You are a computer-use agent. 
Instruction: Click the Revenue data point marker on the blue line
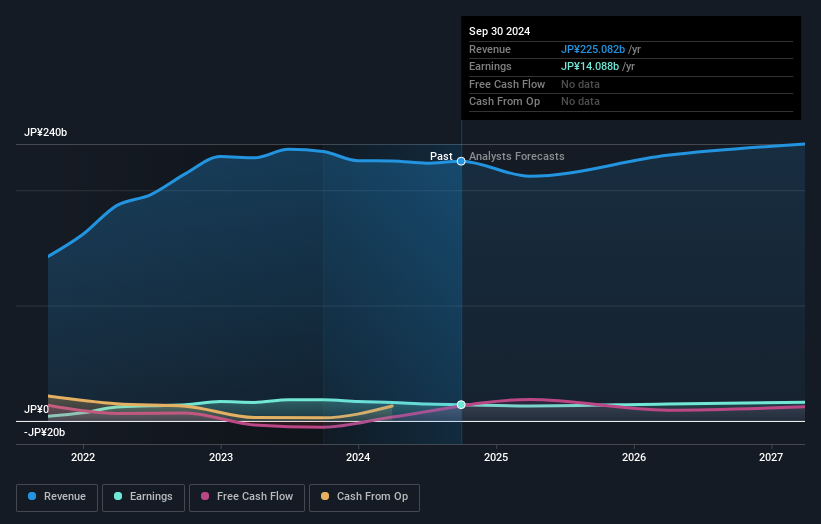(x=461, y=161)
